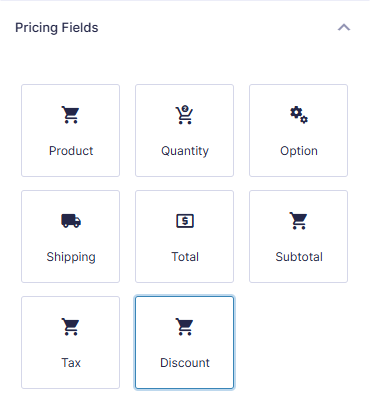
Task: Collapse the Pricing Fields section with the chevron
Action: [344, 27]
